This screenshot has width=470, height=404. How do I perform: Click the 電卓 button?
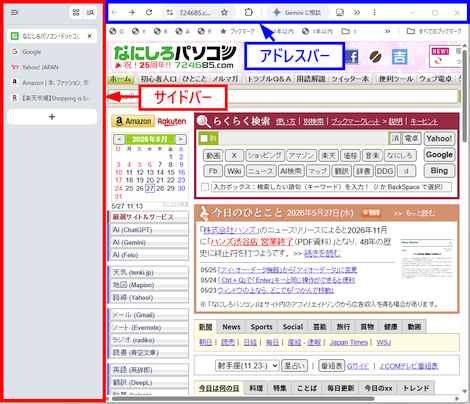click(x=412, y=138)
